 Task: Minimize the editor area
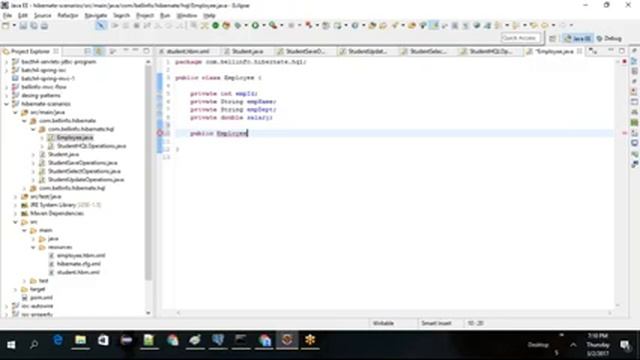pos(611,51)
